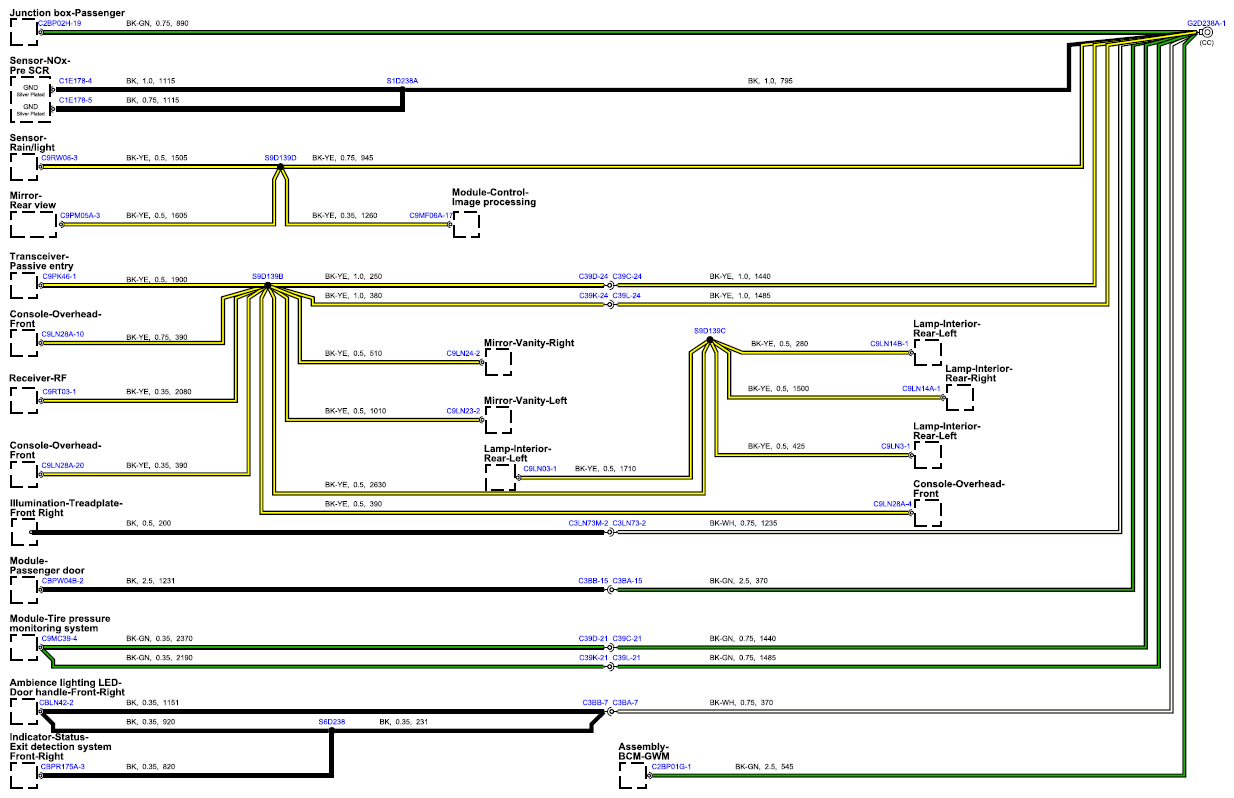
Task: Follow the C1E178-5 connector link
Action: click(x=75, y=100)
